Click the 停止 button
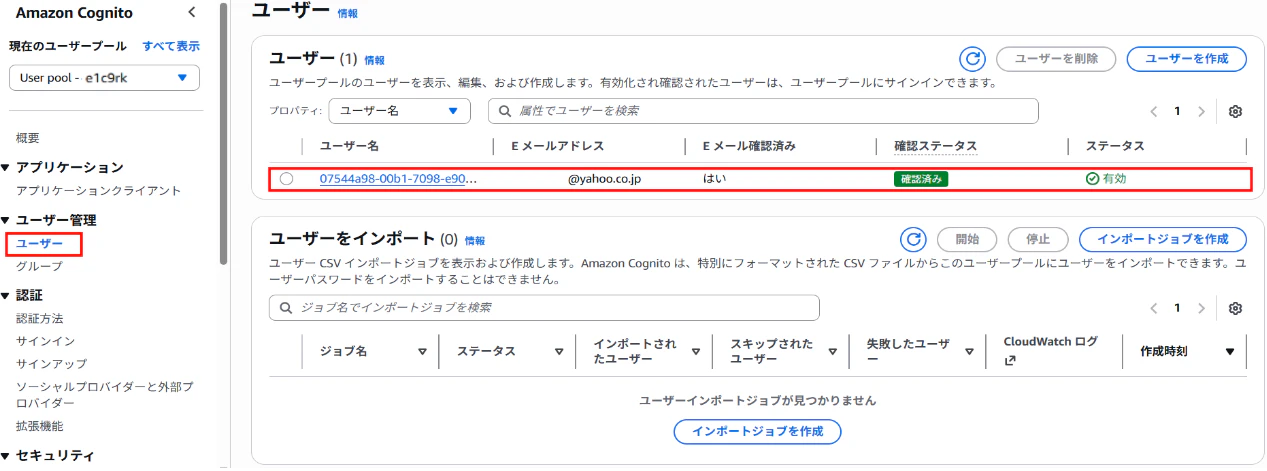 (x=1038, y=239)
